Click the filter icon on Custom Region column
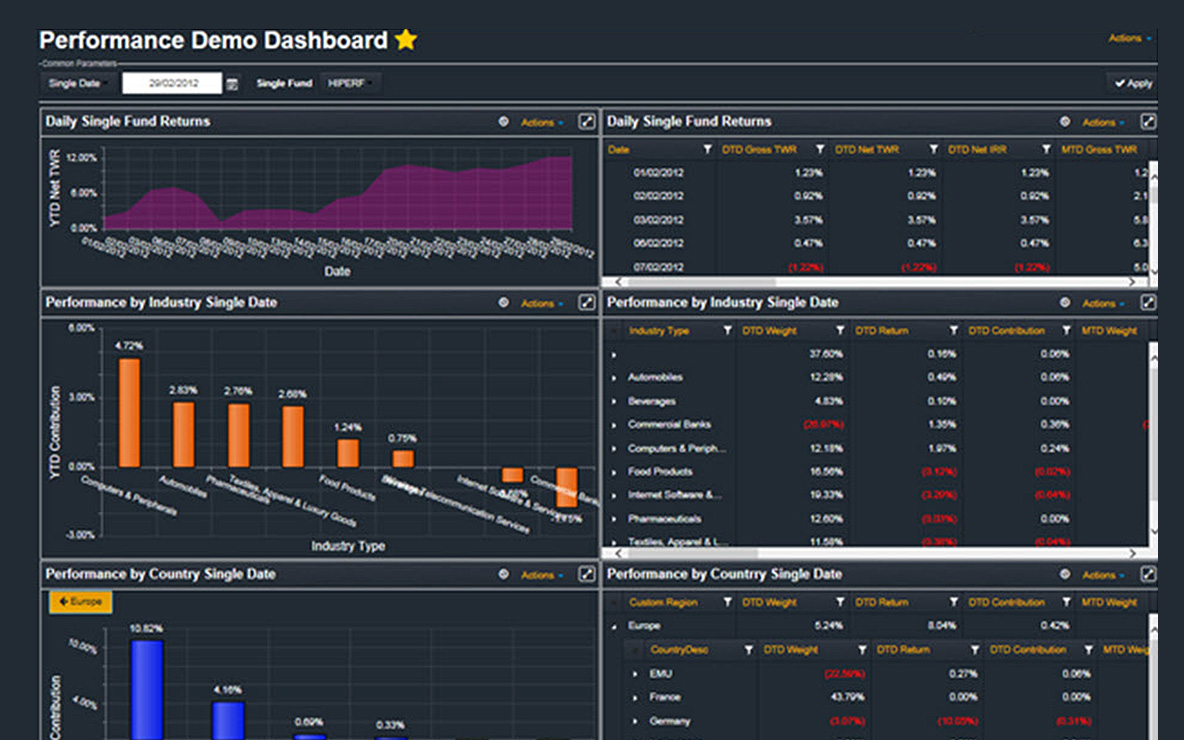 click(x=727, y=603)
